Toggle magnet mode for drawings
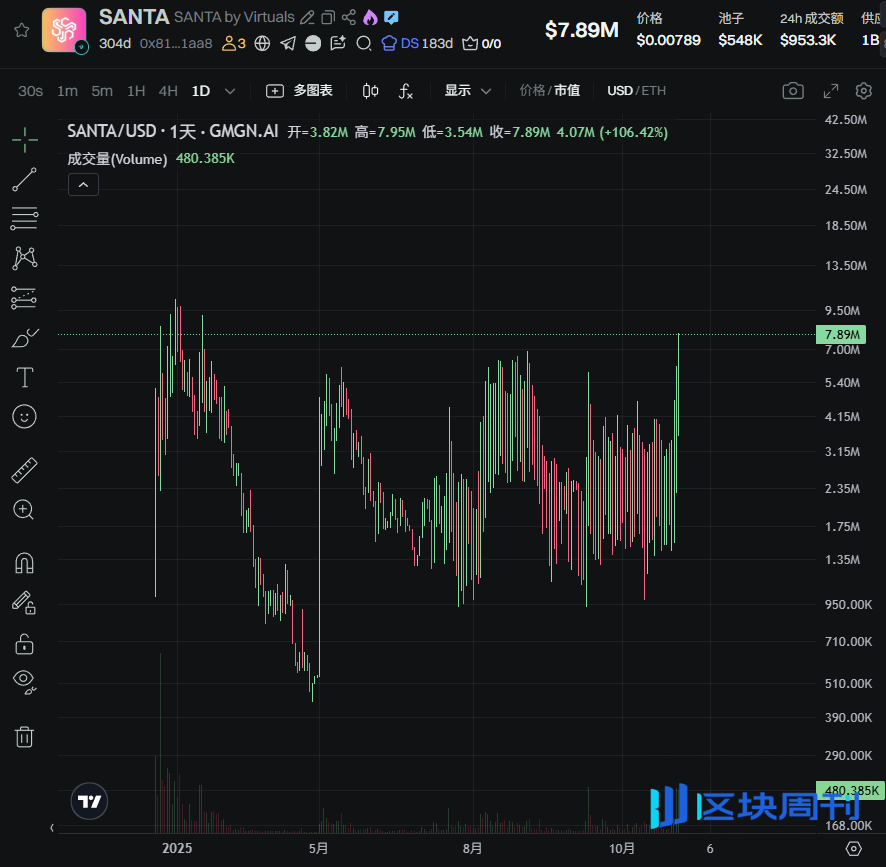The width and height of the screenshot is (886, 867). 25,563
